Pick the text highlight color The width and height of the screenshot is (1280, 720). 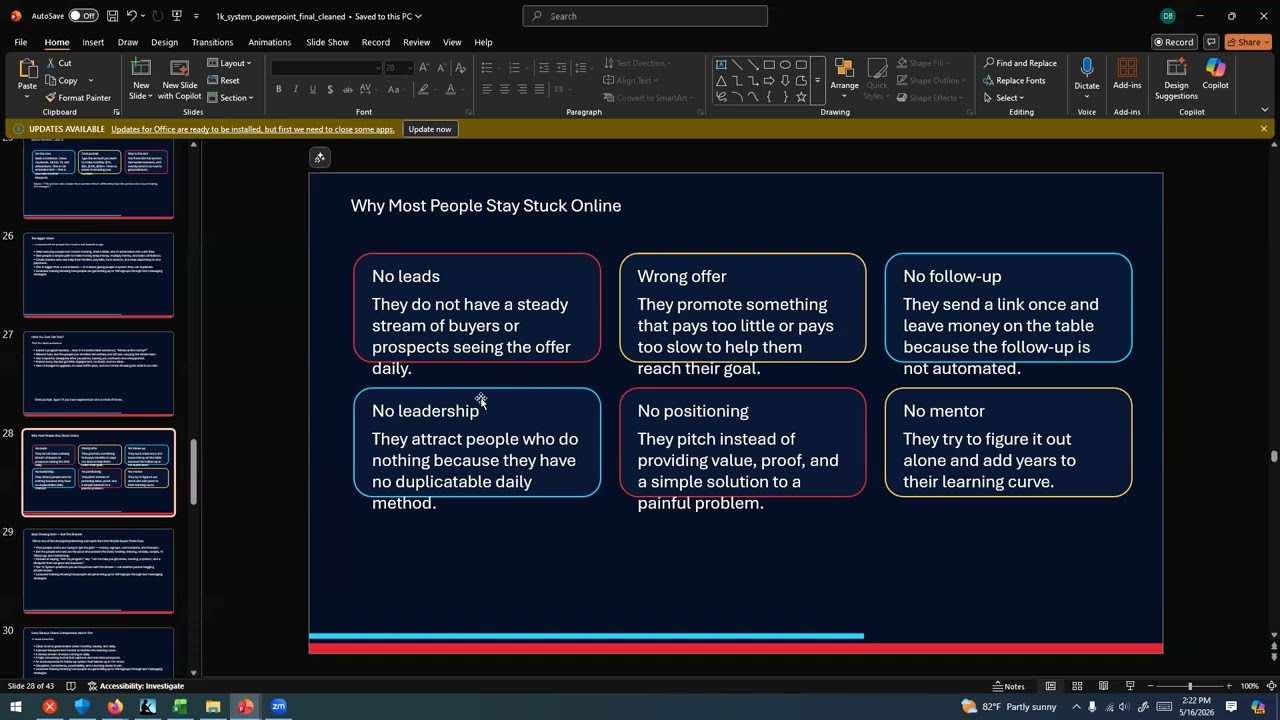423,89
